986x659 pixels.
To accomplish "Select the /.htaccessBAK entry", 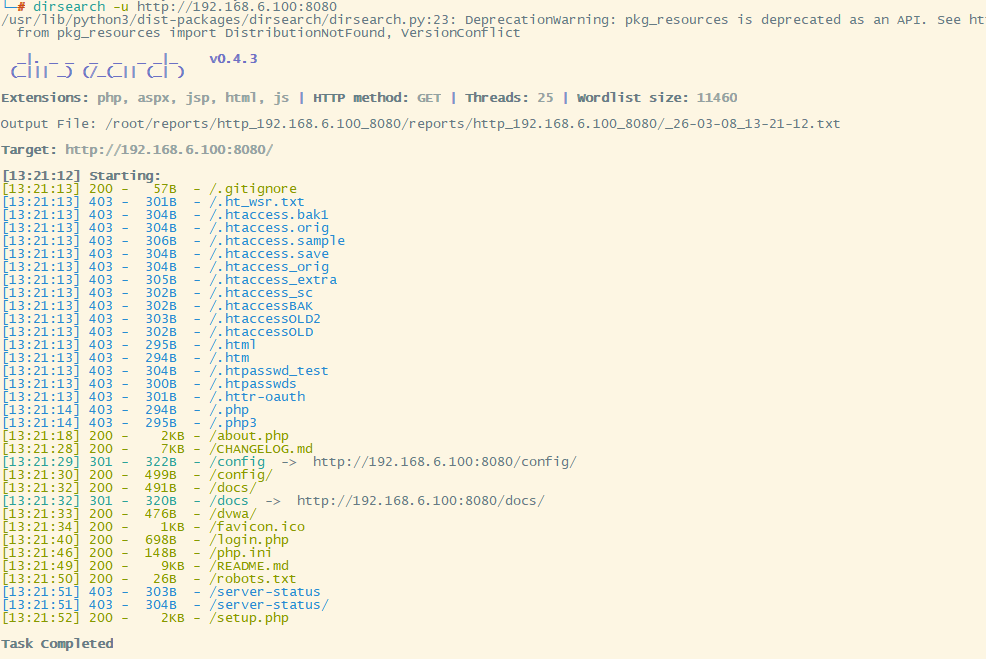I will click(261, 306).
